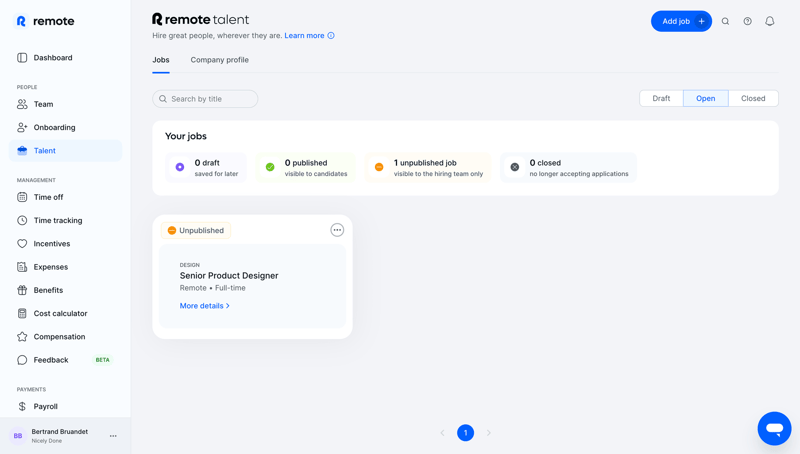This screenshot has height=454, width=800.
Task: Click the Incentives heart icon
Action: [22, 244]
